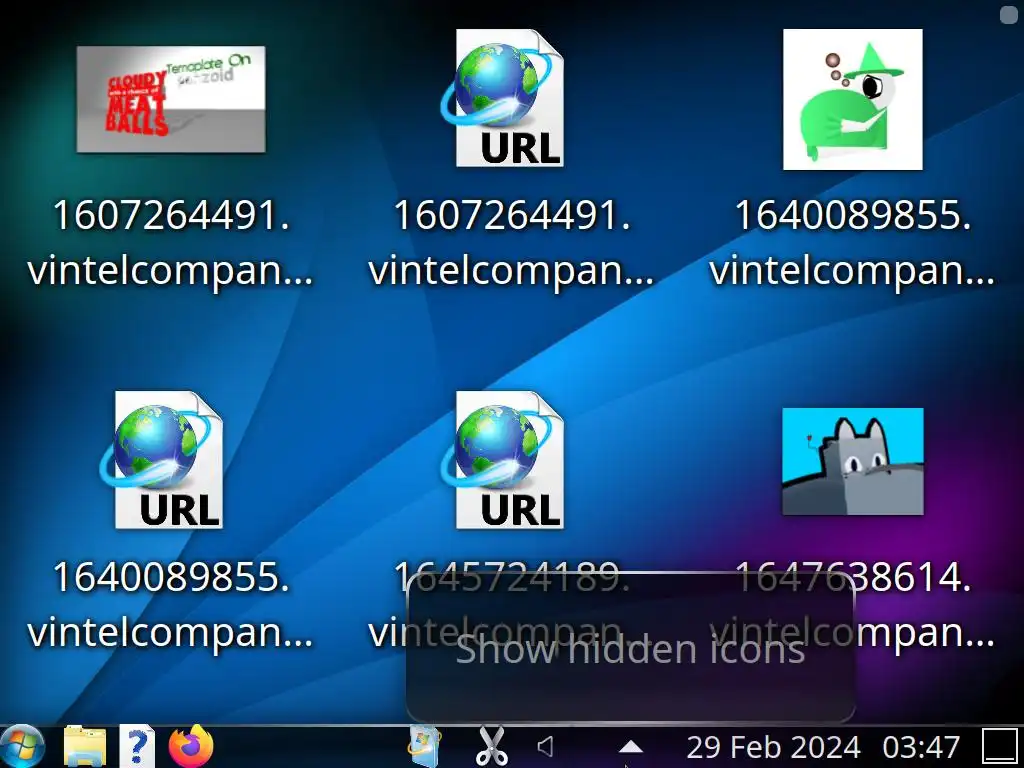Launch Firefox from the taskbar

click(191, 746)
